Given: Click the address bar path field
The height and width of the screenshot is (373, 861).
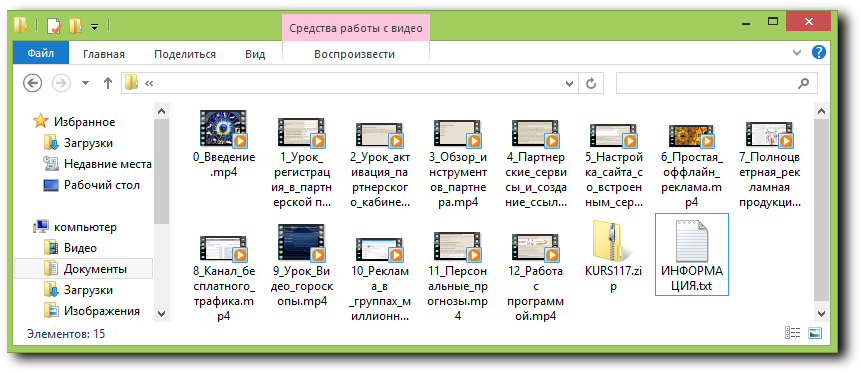Looking at the screenshot, I should pos(351,83).
